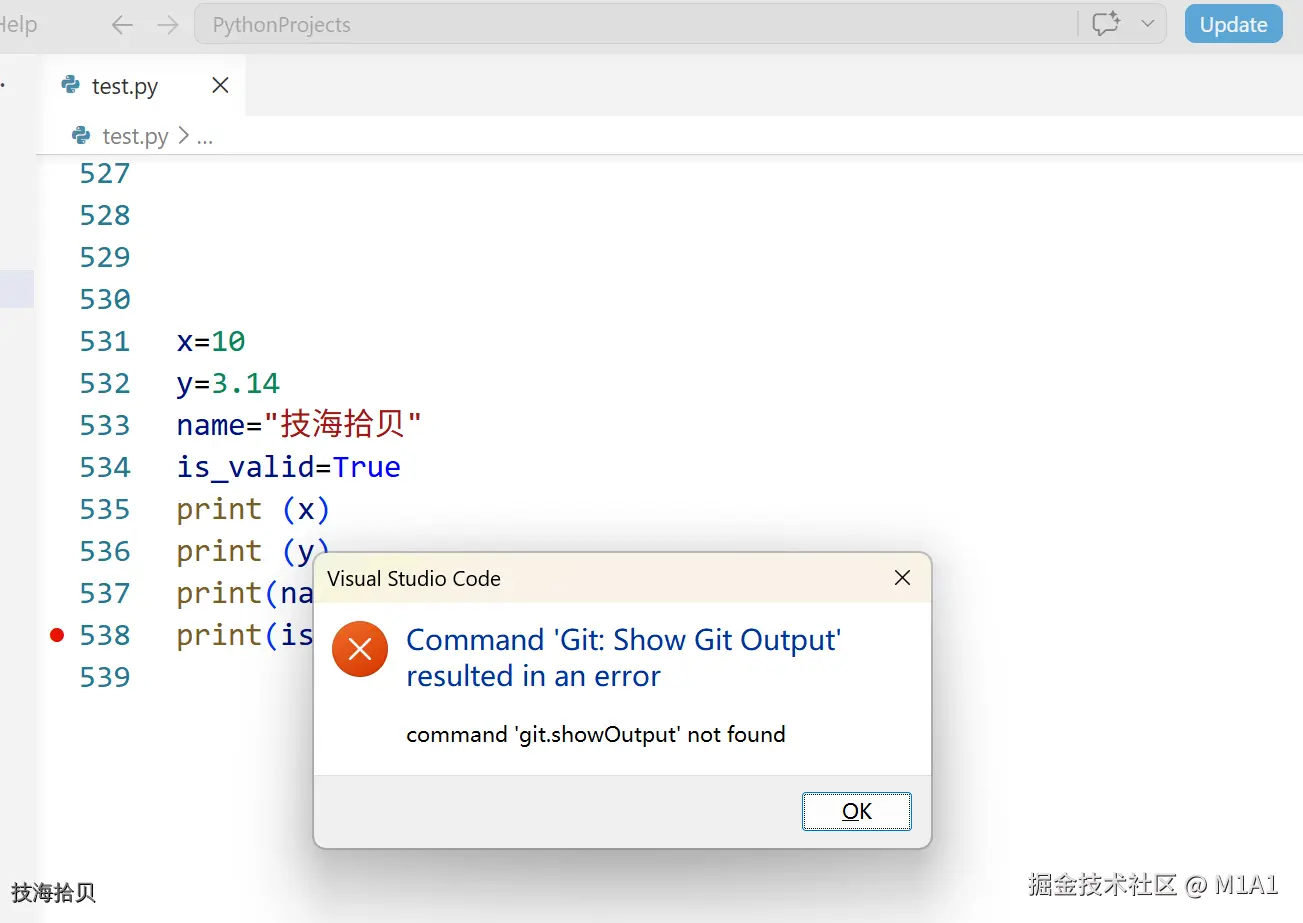Place cursor in the code x=10
The height and width of the screenshot is (923, 1303).
pos(211,342)
